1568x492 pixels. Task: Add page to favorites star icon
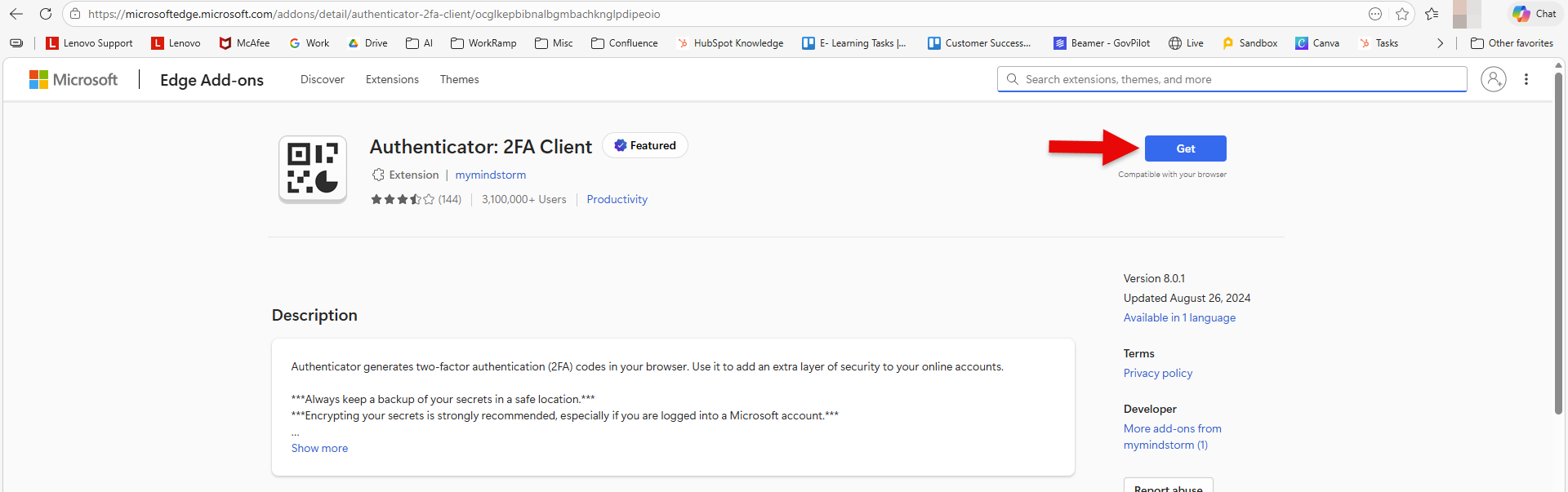click(x=1402, y=14)
